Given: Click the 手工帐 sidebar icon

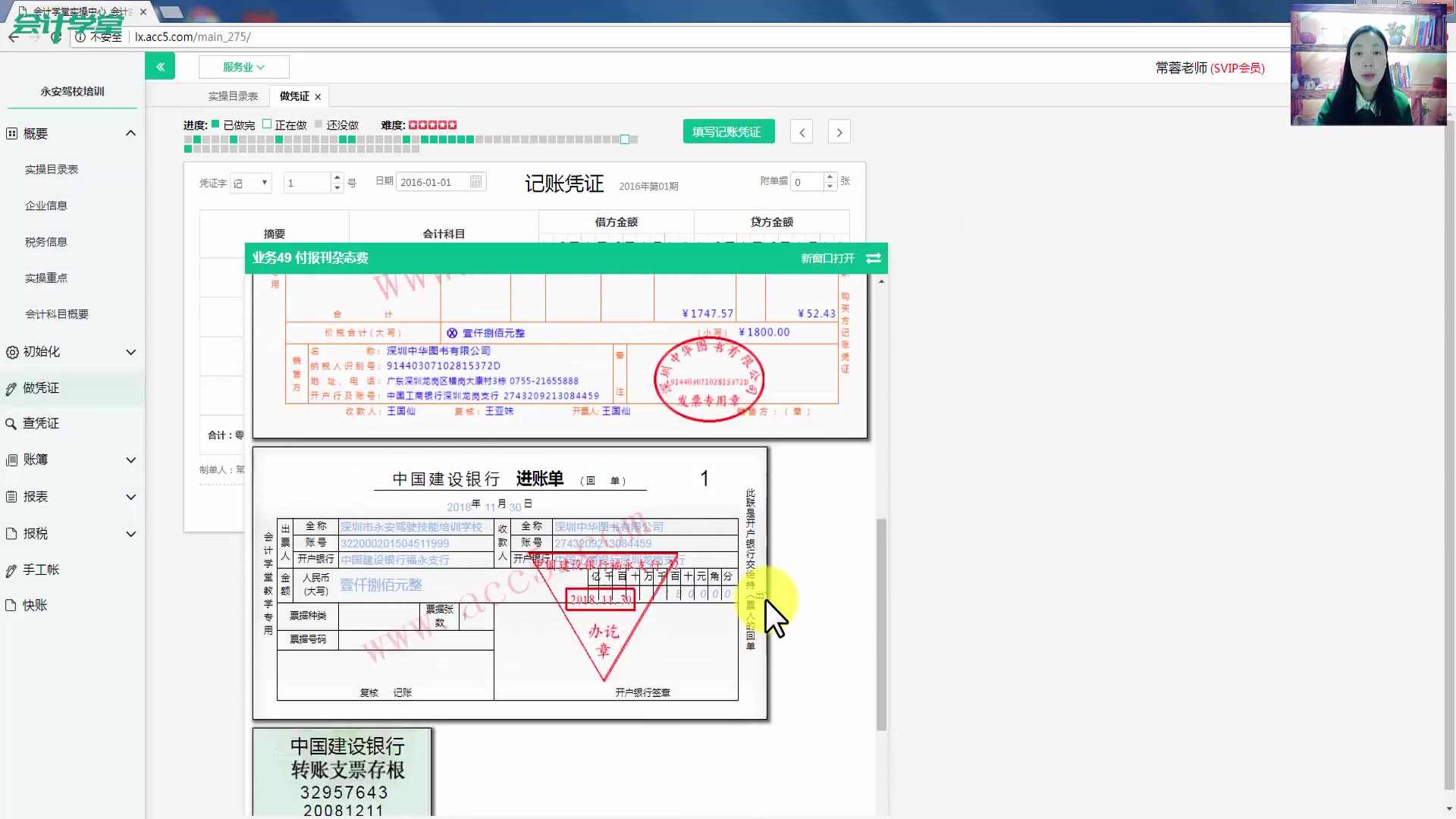Looking at the screenshot, I should click(x=42, y=569).
